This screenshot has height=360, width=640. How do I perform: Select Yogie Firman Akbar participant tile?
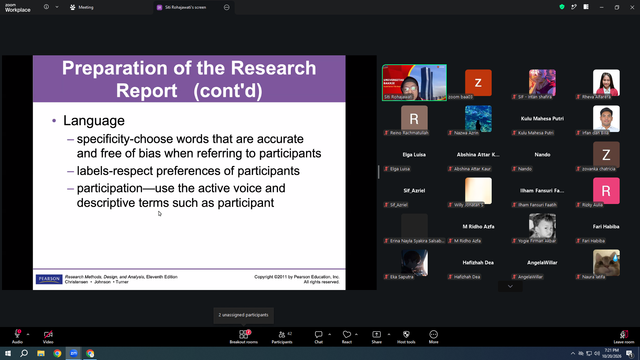(542, 227)
